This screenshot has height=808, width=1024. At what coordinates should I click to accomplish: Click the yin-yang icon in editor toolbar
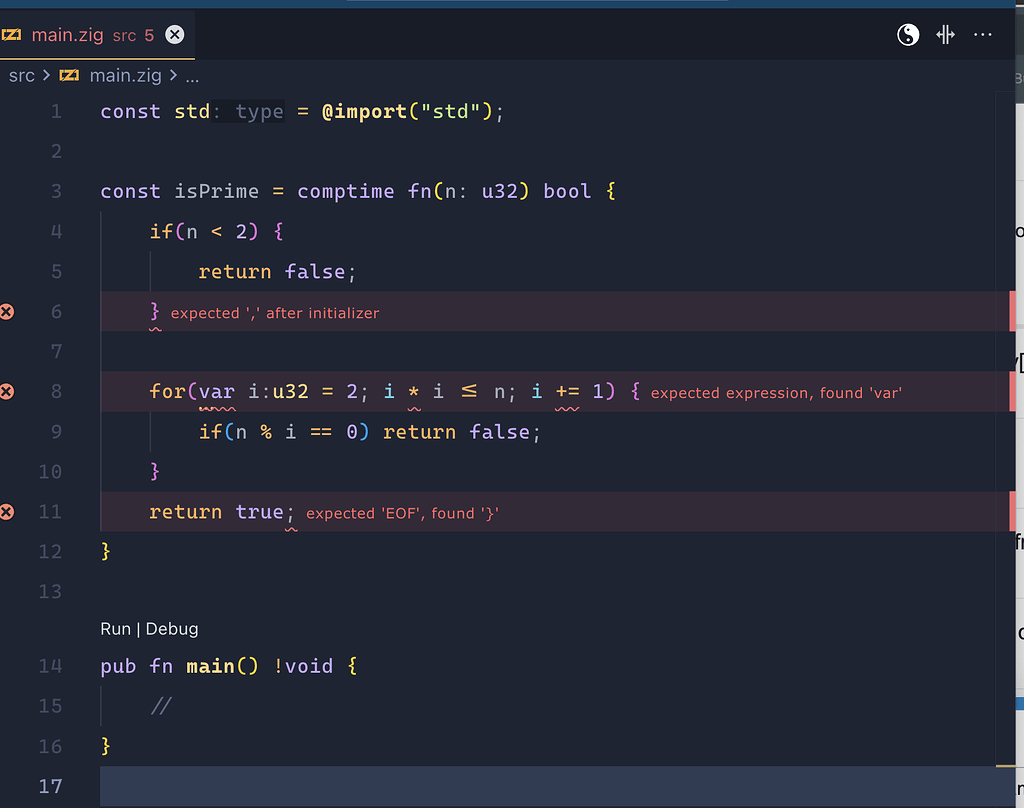click(907, 35)
